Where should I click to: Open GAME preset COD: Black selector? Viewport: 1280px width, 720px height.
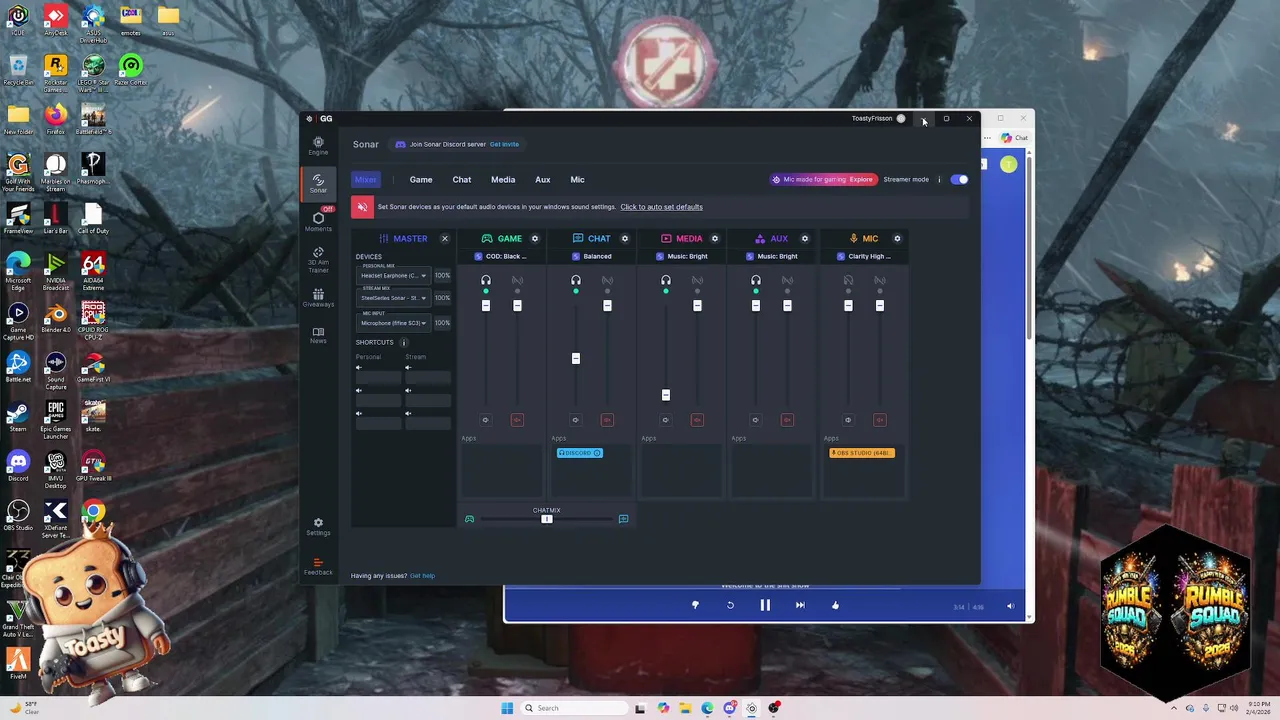(x=500, y=256)
